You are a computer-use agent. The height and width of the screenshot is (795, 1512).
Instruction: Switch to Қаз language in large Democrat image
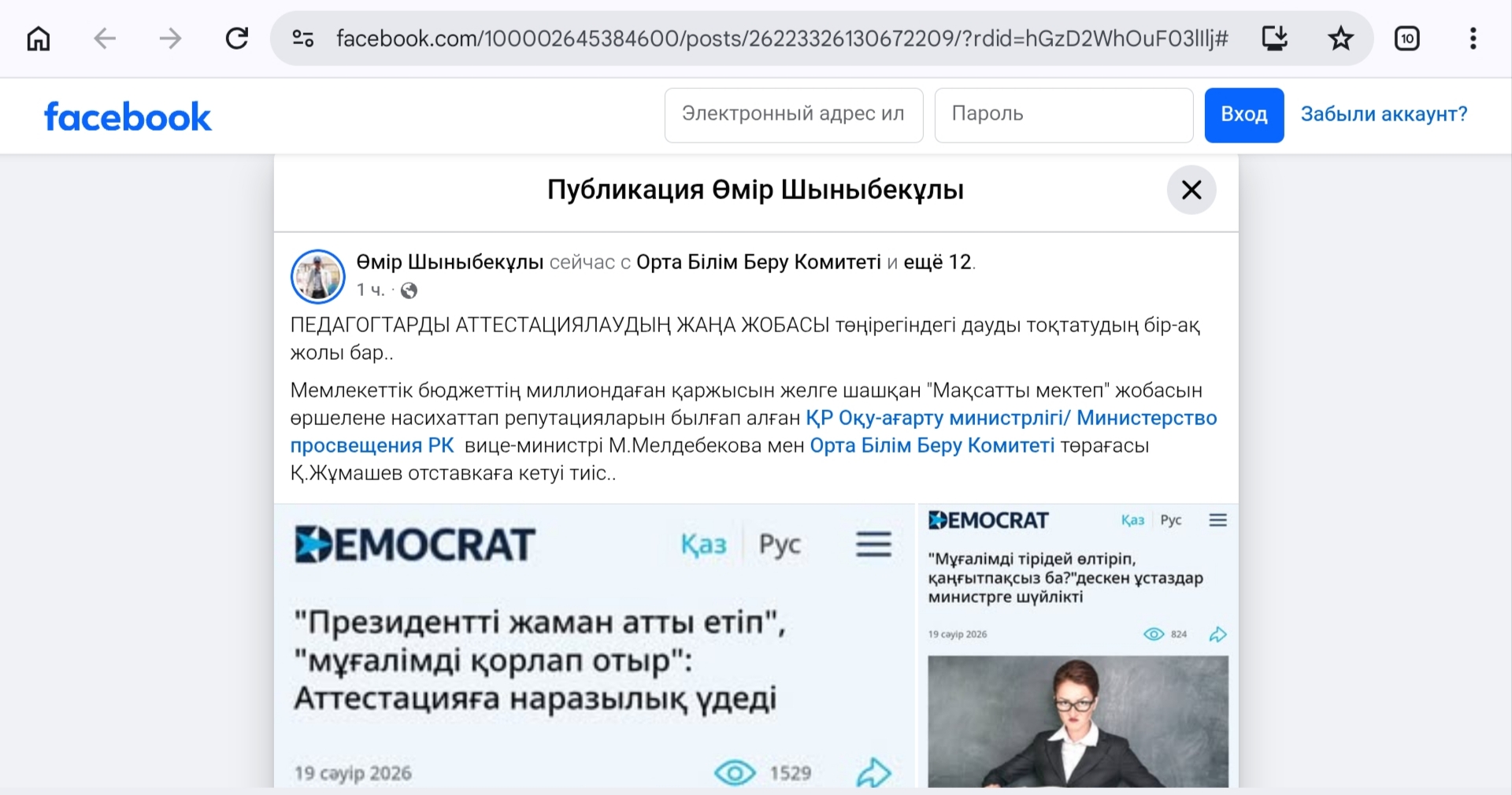point(703,545)
